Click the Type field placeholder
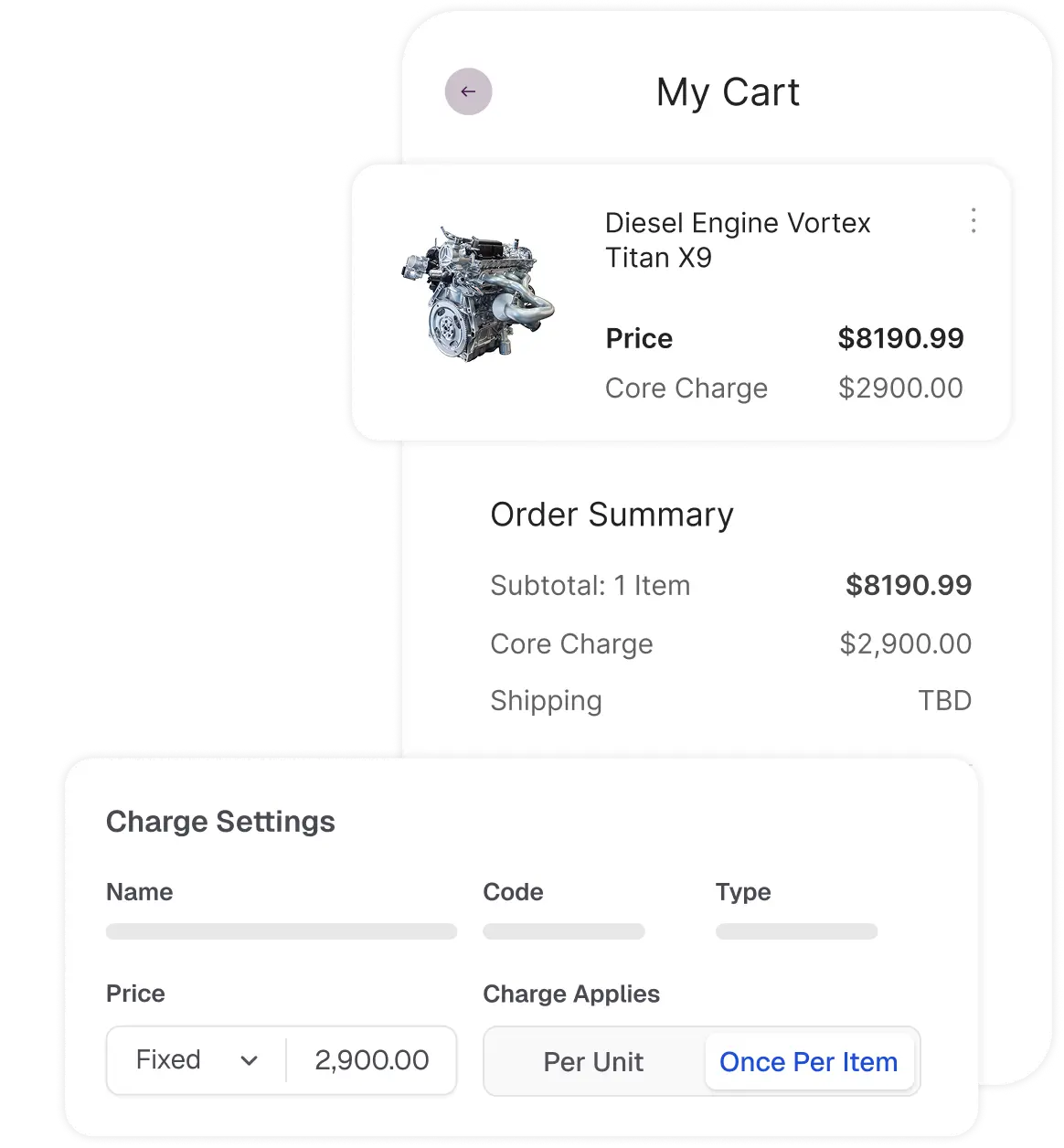Screen dimensions: 1064x1148 [796, 931]
